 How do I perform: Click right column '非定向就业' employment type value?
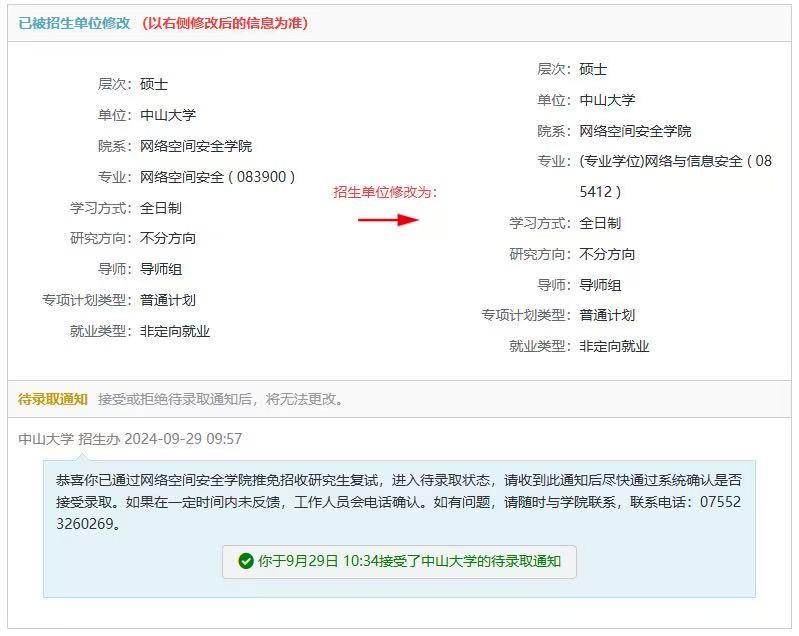(x=614, y=347)
